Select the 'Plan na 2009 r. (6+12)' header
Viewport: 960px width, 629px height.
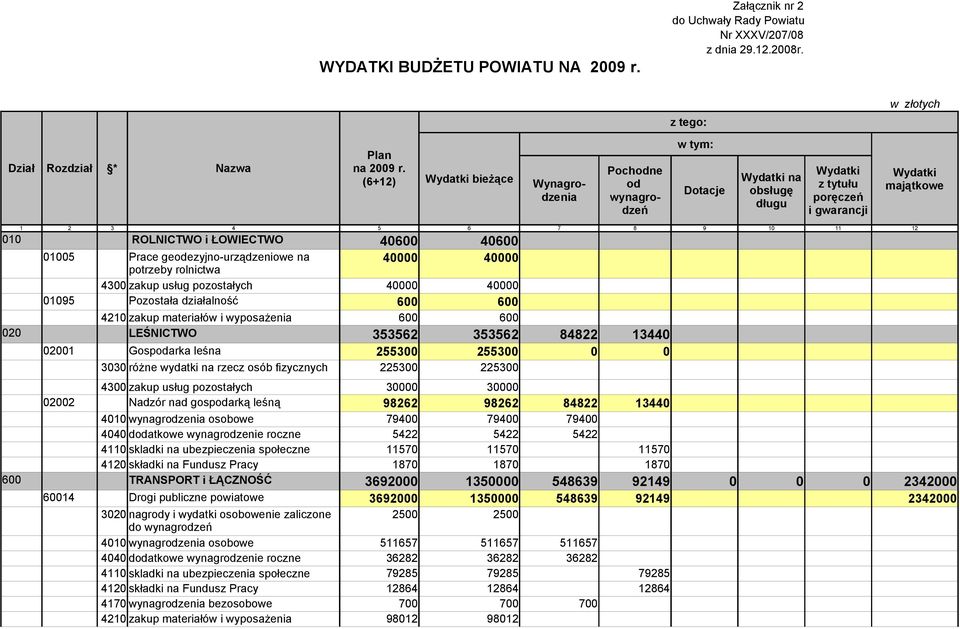pyautogui.click(x=379, y=168)
